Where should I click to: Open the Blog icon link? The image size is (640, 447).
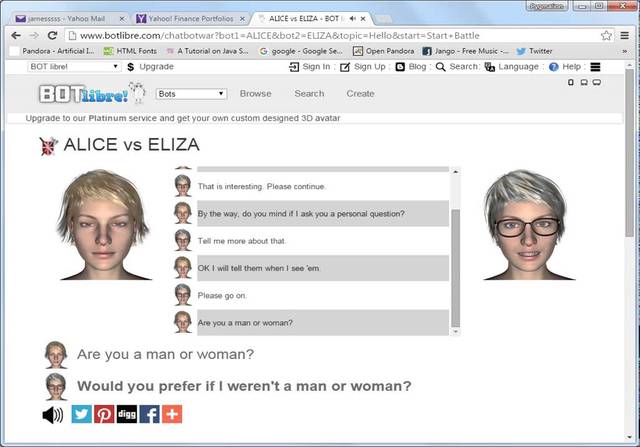point(400,67)
